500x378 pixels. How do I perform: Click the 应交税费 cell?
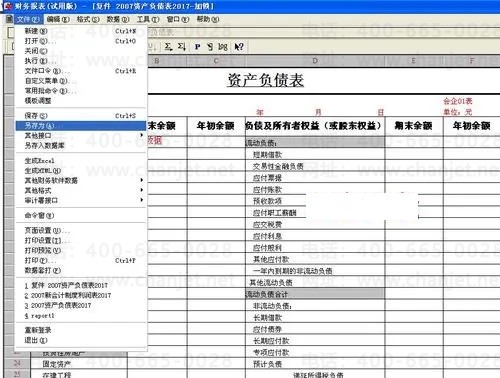(315, 225)
